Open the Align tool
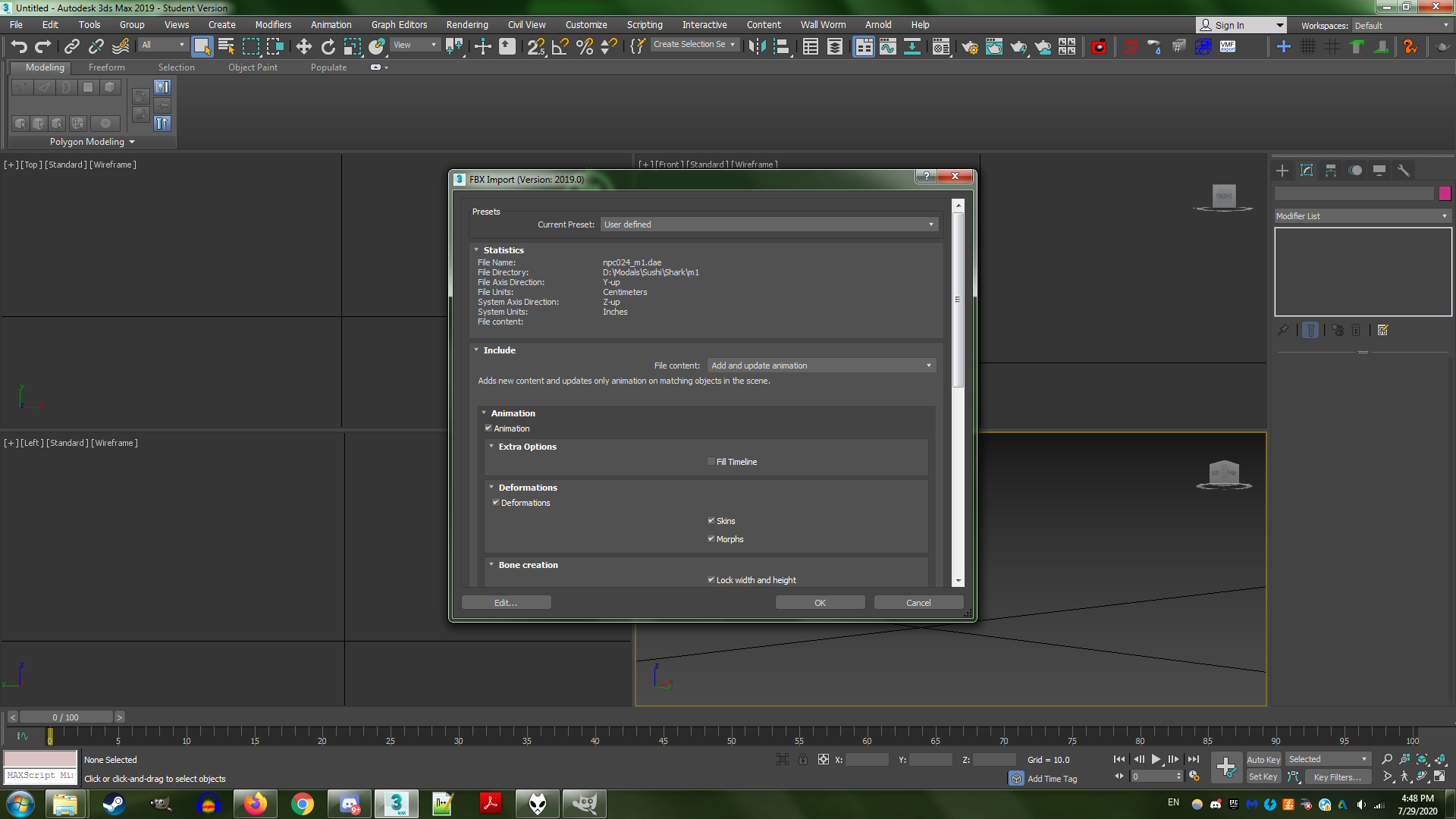1456x819 pixels. point(782,47)
